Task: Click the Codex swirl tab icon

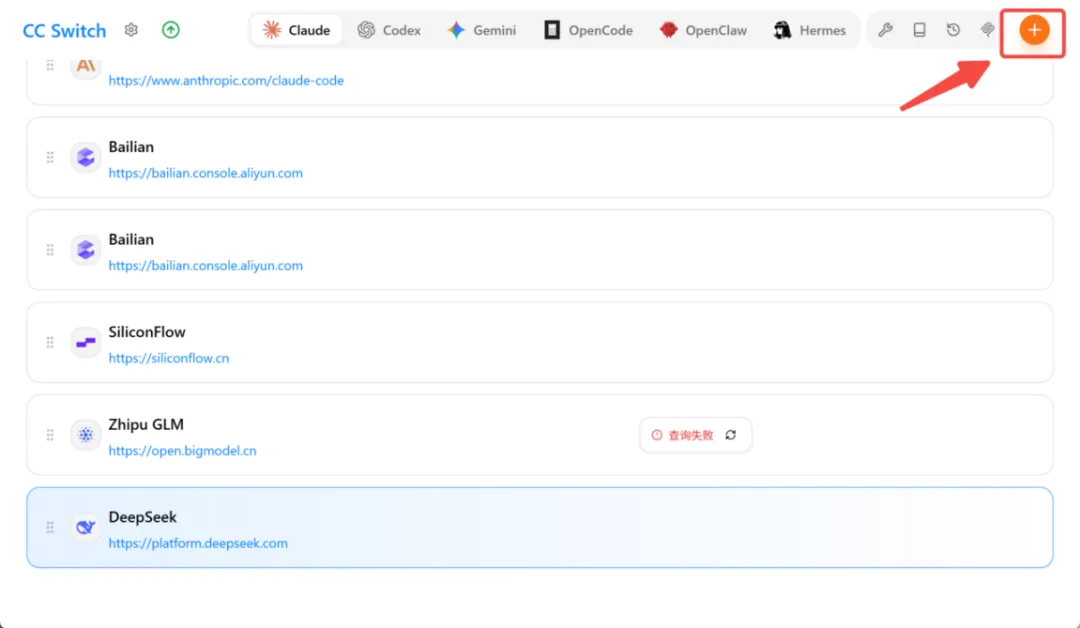Action: point(366,30)
